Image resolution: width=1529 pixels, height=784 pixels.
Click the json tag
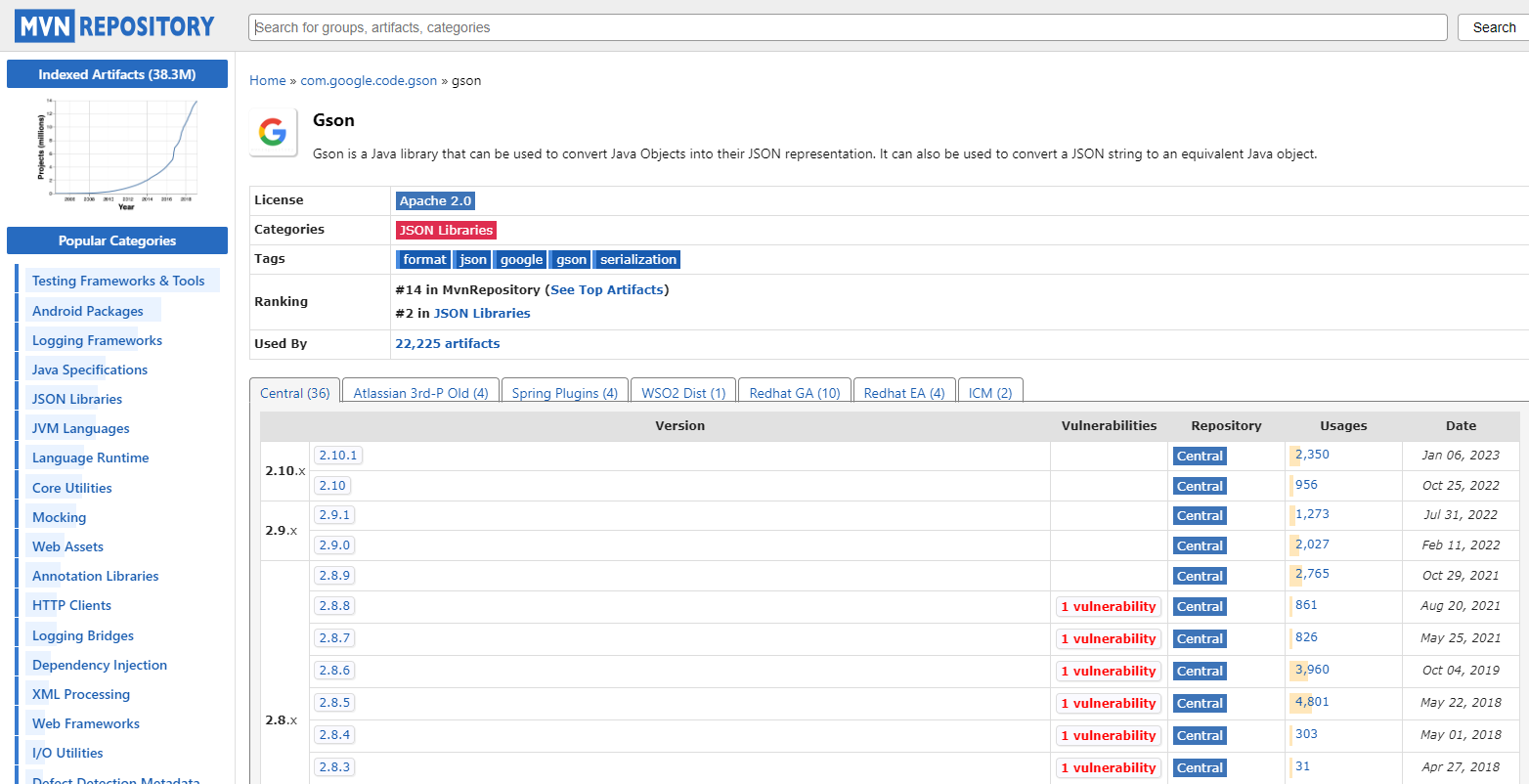473,259
